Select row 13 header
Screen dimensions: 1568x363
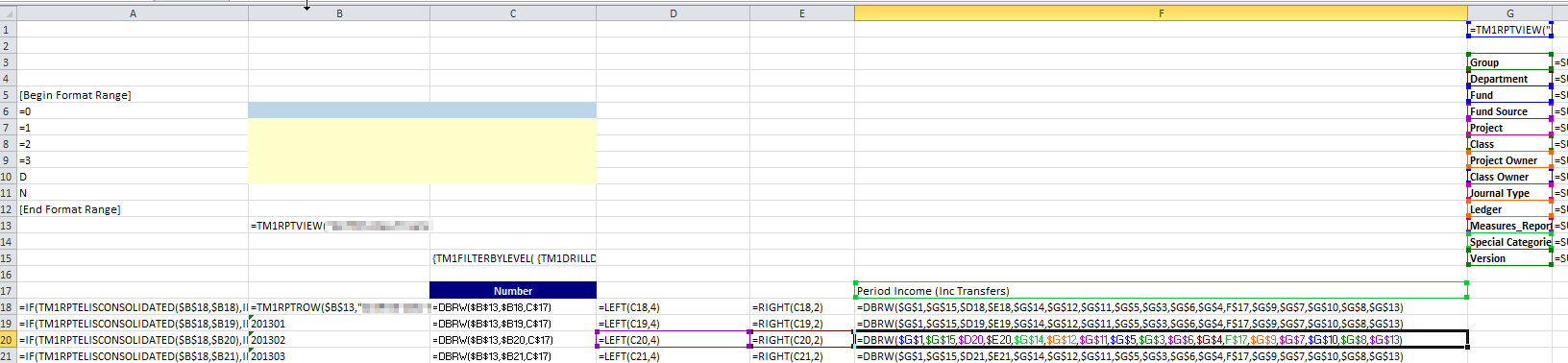[8, 226]
